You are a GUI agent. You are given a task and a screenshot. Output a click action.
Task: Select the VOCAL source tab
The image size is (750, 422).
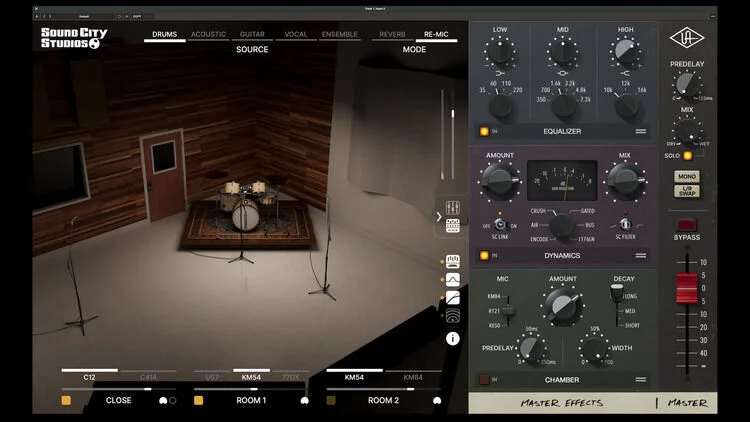click(x=296, y=35)
